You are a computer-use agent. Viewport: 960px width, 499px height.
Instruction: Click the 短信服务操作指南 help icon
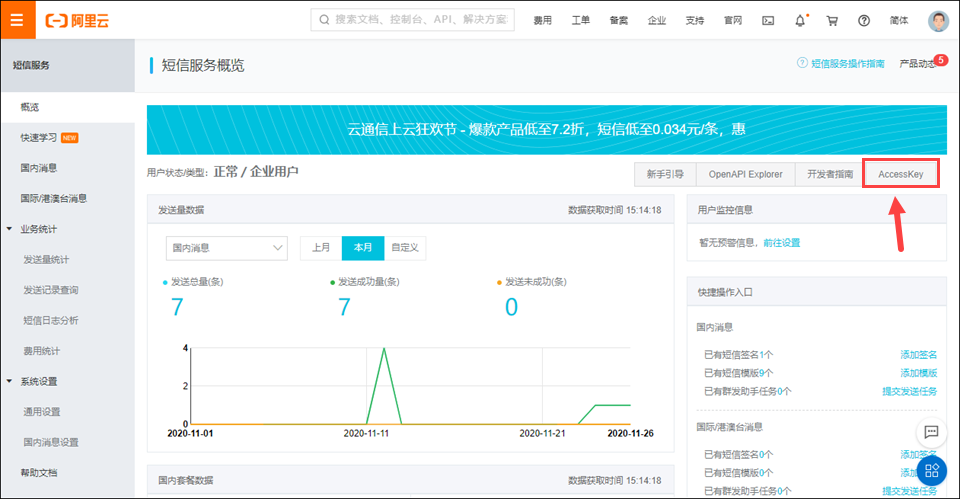point(802,63)
